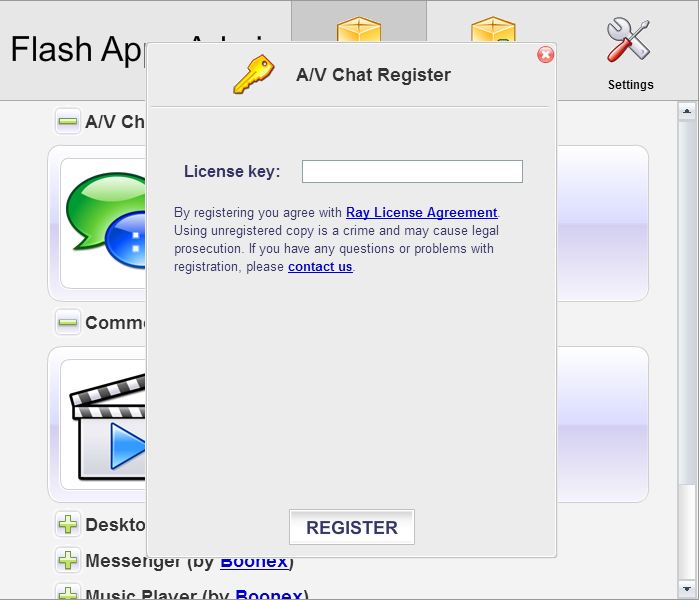Open Boonex link next to Messenger

(254, 562)
